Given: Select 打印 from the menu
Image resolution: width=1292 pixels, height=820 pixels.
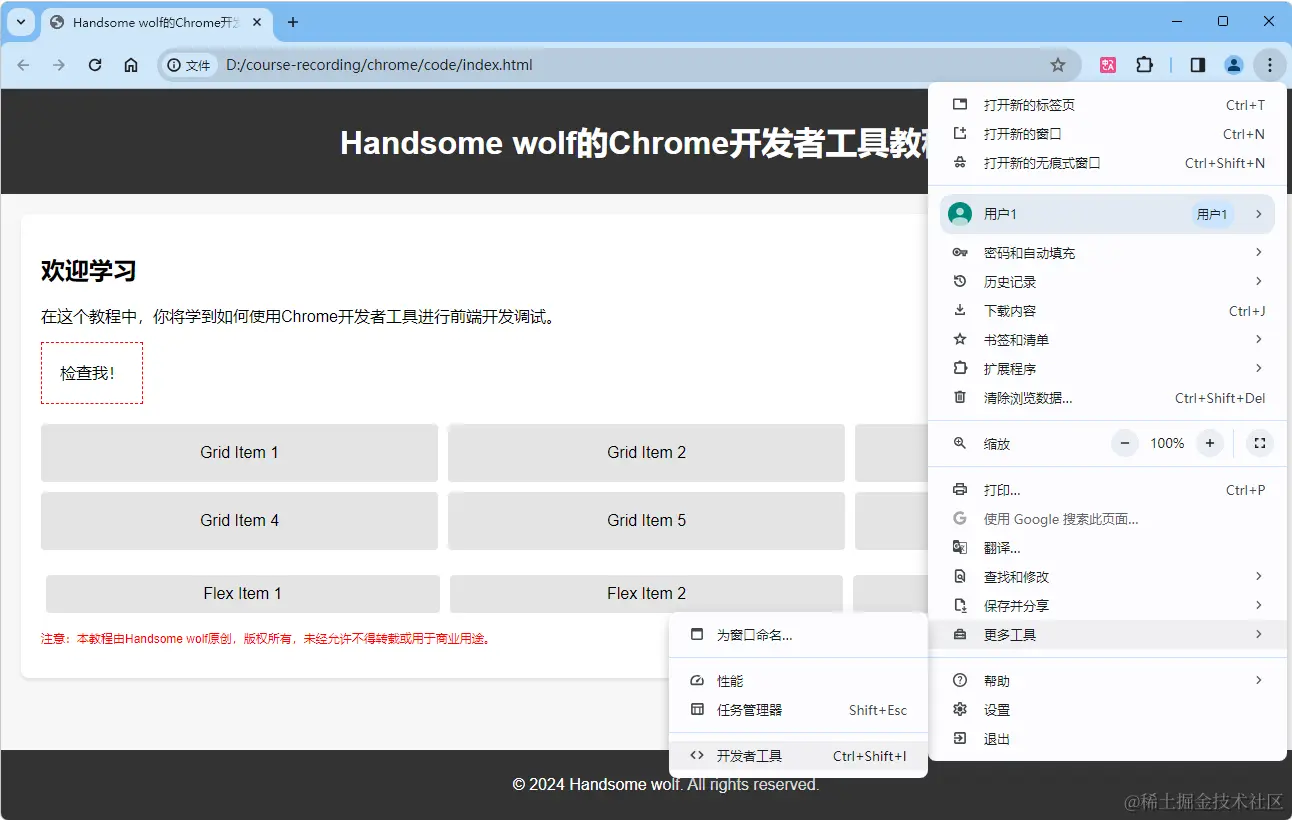Looking at the screenshot, I should click(1107, 490).
